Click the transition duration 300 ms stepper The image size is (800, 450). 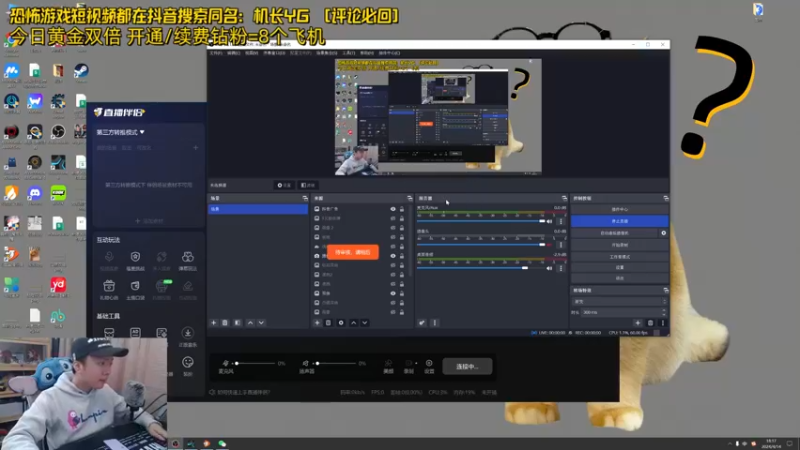click(664, 312)
